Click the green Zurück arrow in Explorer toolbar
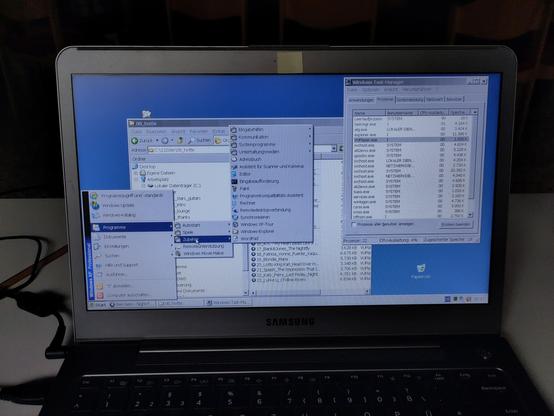This screenshot has width=554, height=416. coord(135,141)
